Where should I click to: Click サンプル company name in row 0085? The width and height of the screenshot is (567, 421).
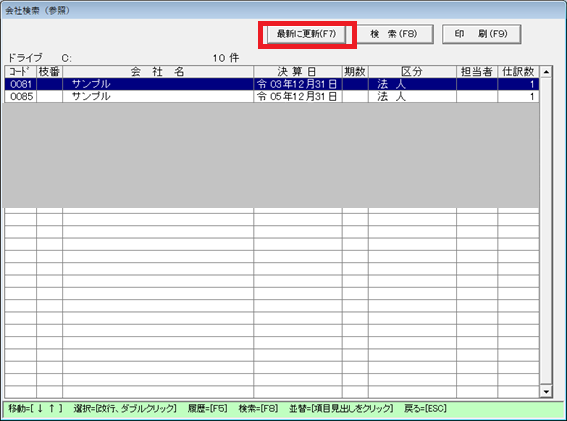pyautogui.click(x=91, y=97)
